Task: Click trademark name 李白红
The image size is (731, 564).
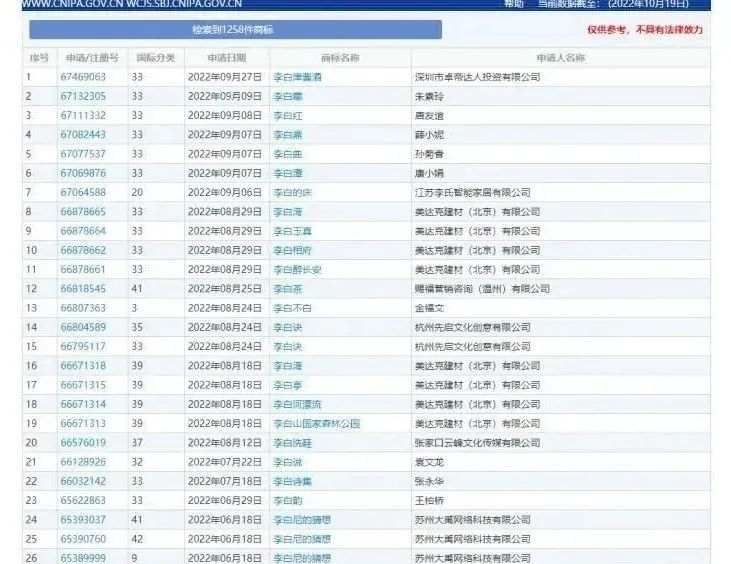Action: pyautogui.click(x=288, y=116)
